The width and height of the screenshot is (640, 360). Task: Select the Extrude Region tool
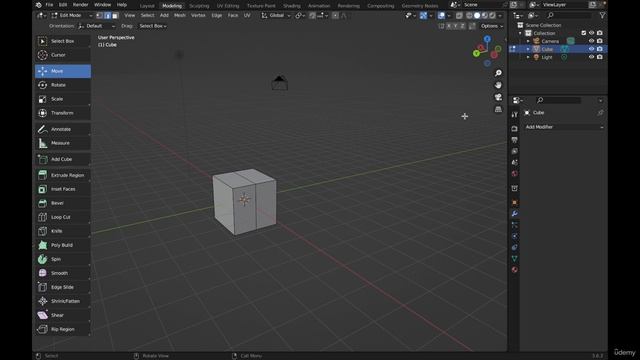pos(62,175)
